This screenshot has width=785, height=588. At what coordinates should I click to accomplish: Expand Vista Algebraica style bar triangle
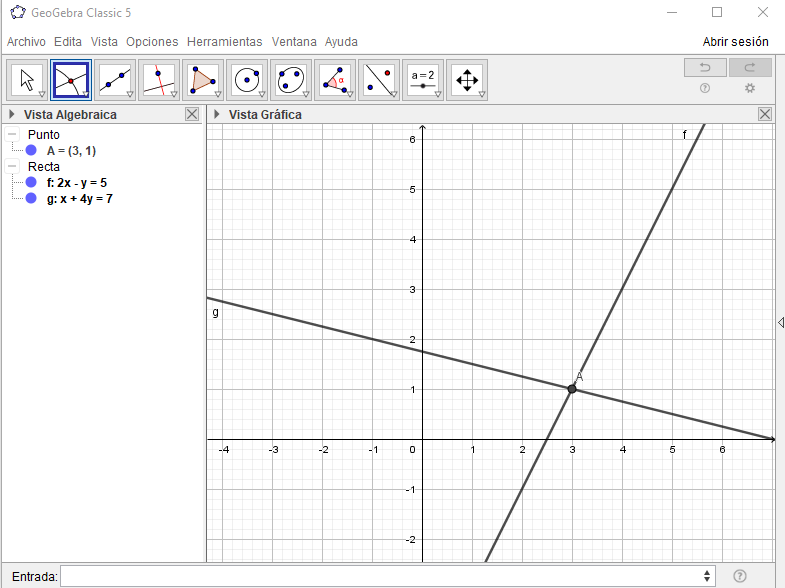point(12,114)
